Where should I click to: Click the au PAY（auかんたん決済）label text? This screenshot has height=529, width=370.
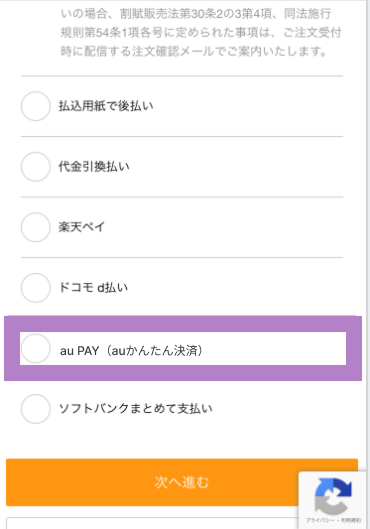point(132,351)
